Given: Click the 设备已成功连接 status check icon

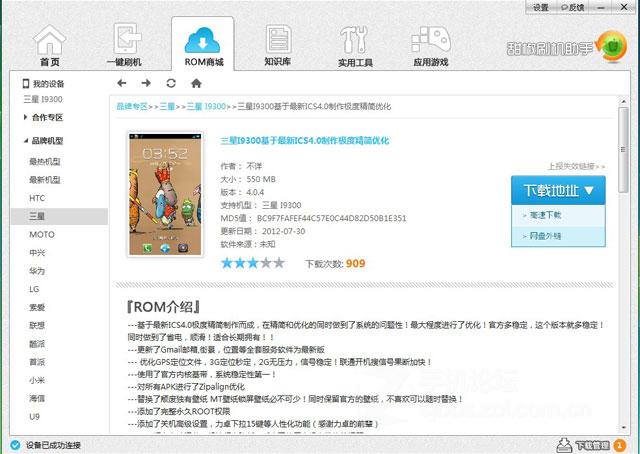Looking at the screenshot, I should coord(15,445).
